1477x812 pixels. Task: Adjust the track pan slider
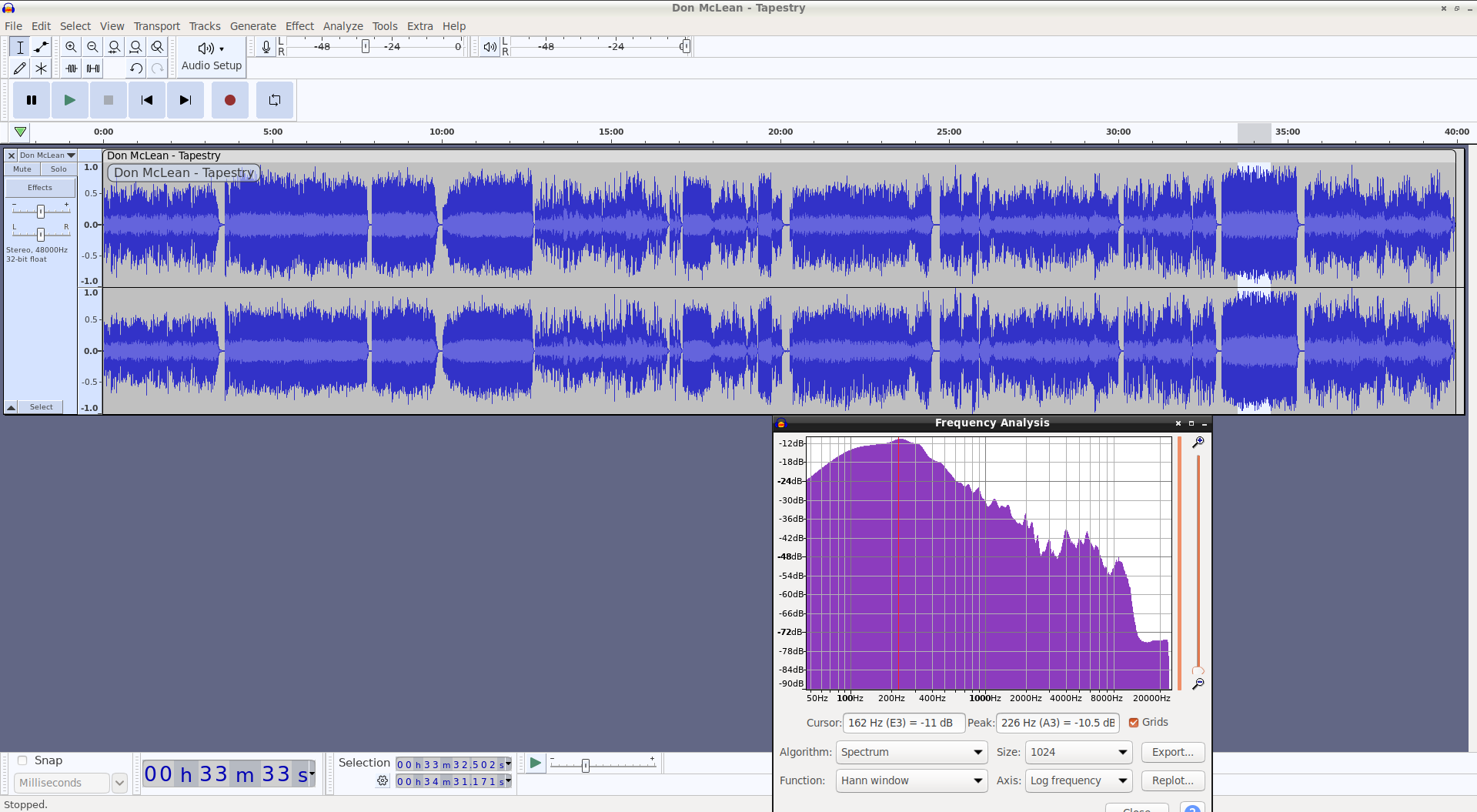(41, 234)
